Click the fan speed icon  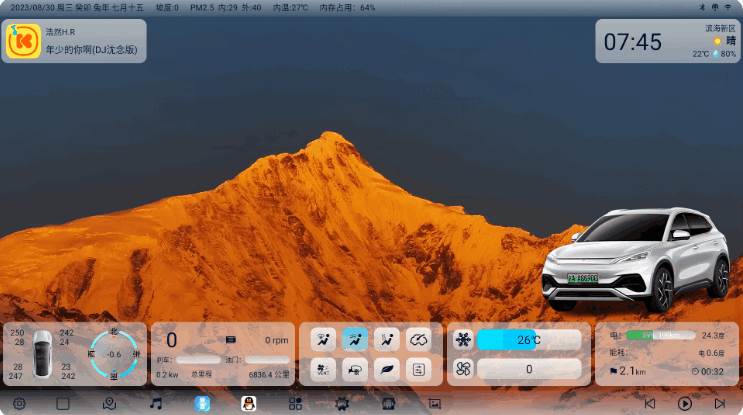(463, 369)
